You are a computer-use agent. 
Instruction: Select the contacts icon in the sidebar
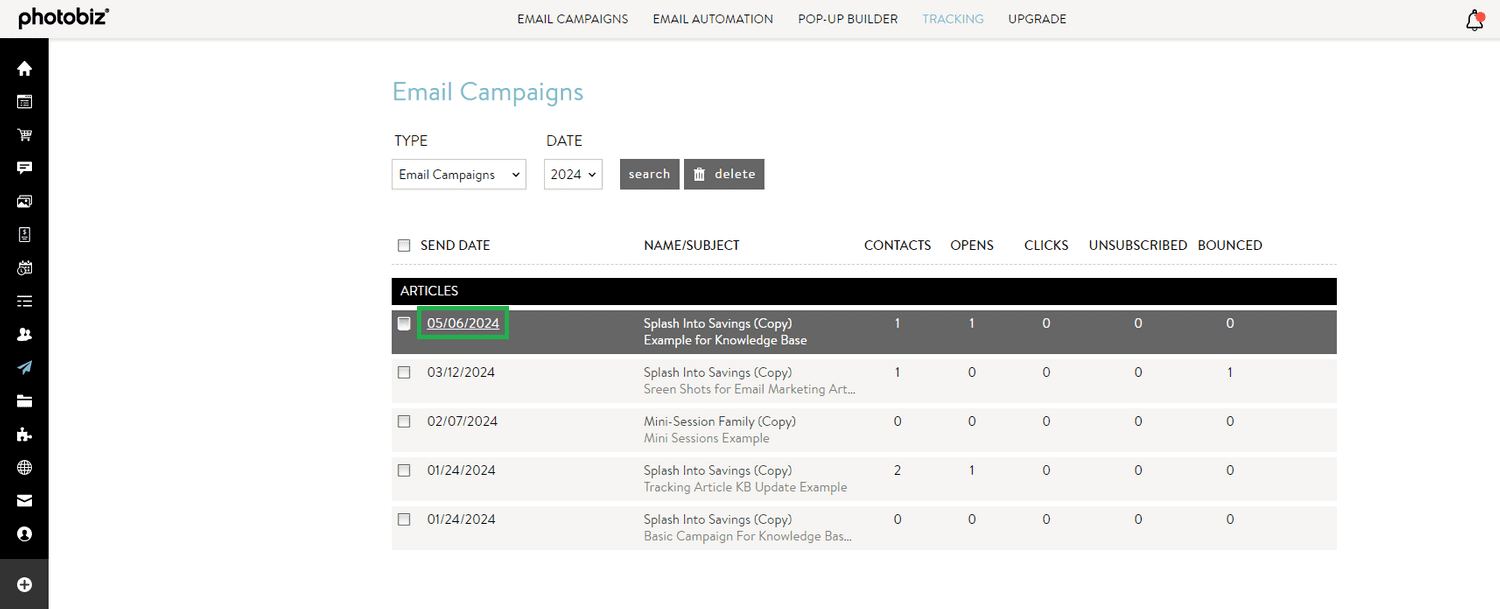coord(24,334)
